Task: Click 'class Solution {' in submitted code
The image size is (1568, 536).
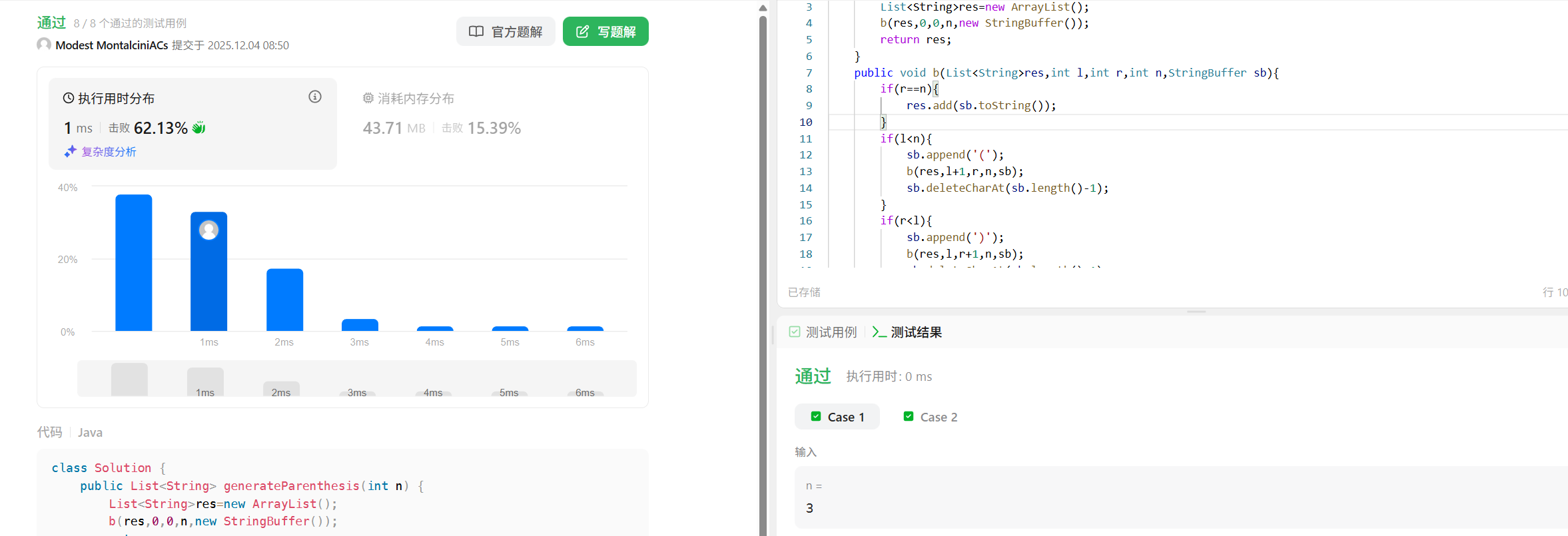Action: [109, 468]
